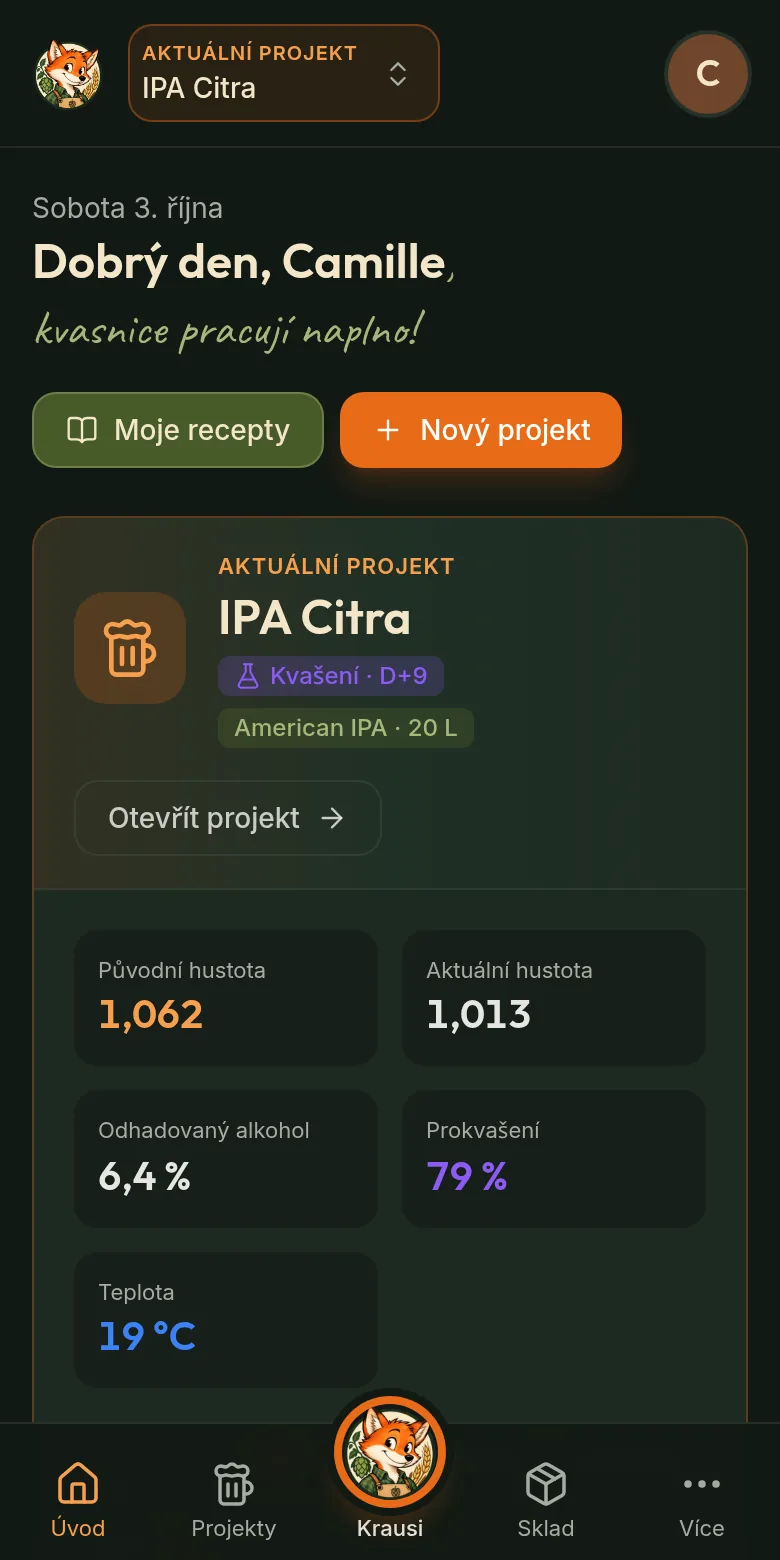Open the Aktuální projekt selector dropdown
This screenshot has height=1560, width=780.
pyautogui.click(x=284, y=73)
